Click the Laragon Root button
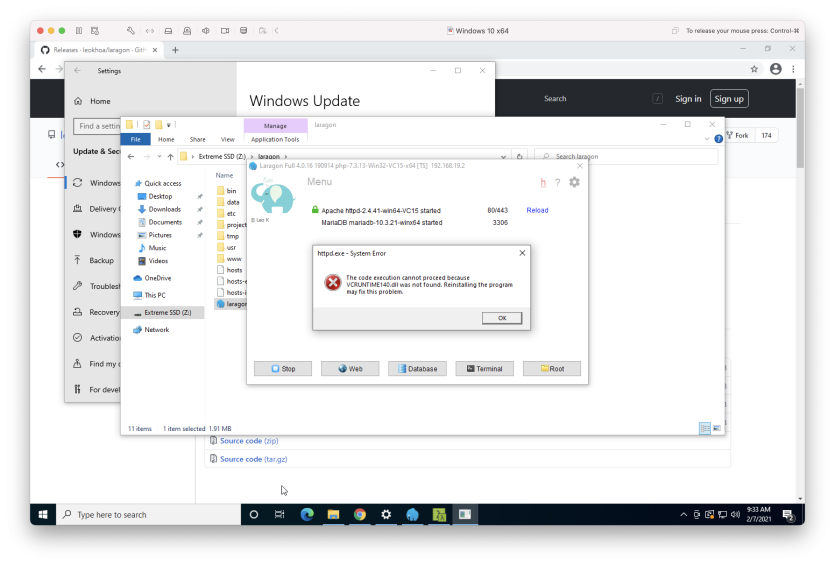This screenshot has width=835, height=565. tap(552, 369)
